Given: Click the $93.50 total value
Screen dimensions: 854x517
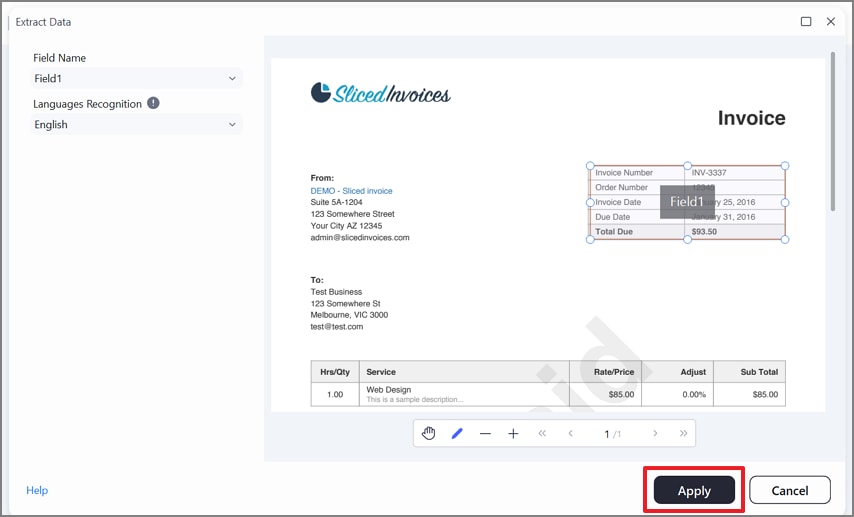Looking at the screenshot, I should click(704, 232).
